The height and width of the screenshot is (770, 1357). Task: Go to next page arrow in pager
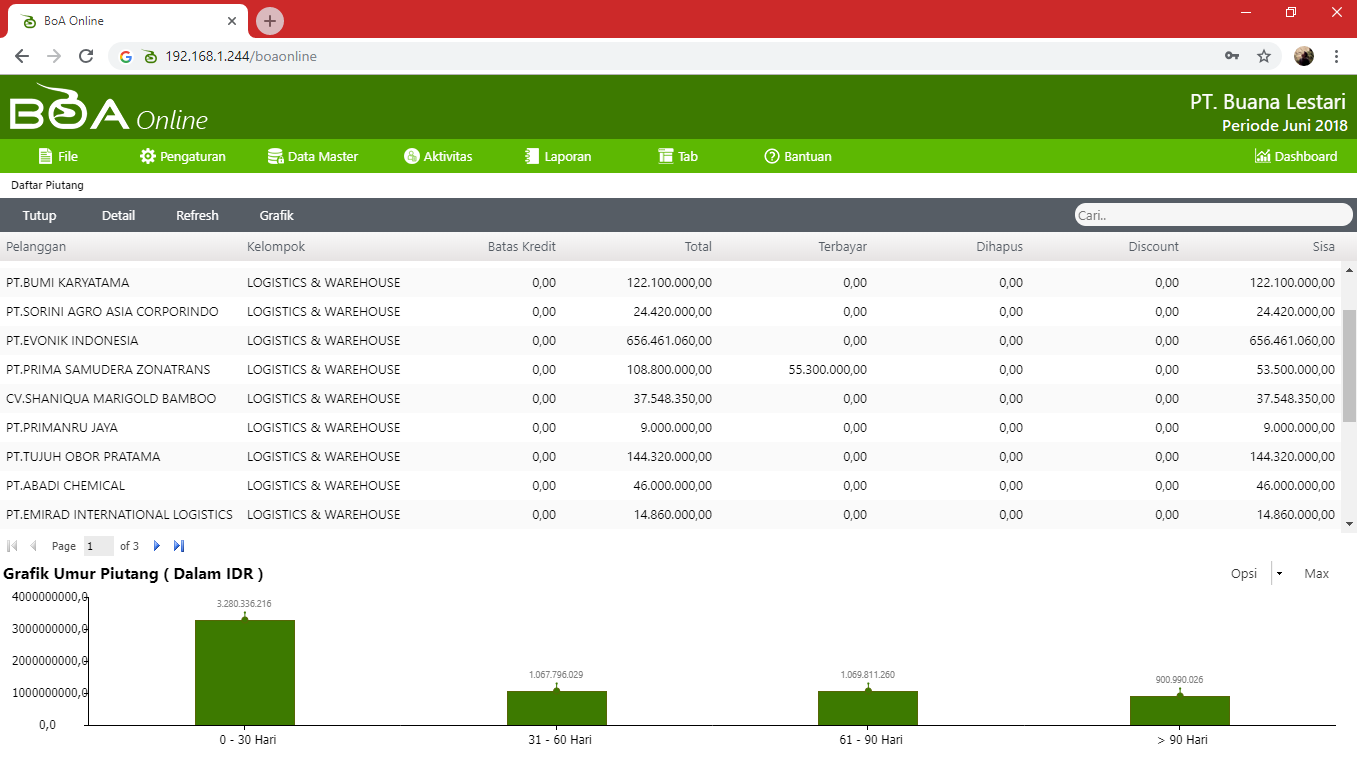157,546
